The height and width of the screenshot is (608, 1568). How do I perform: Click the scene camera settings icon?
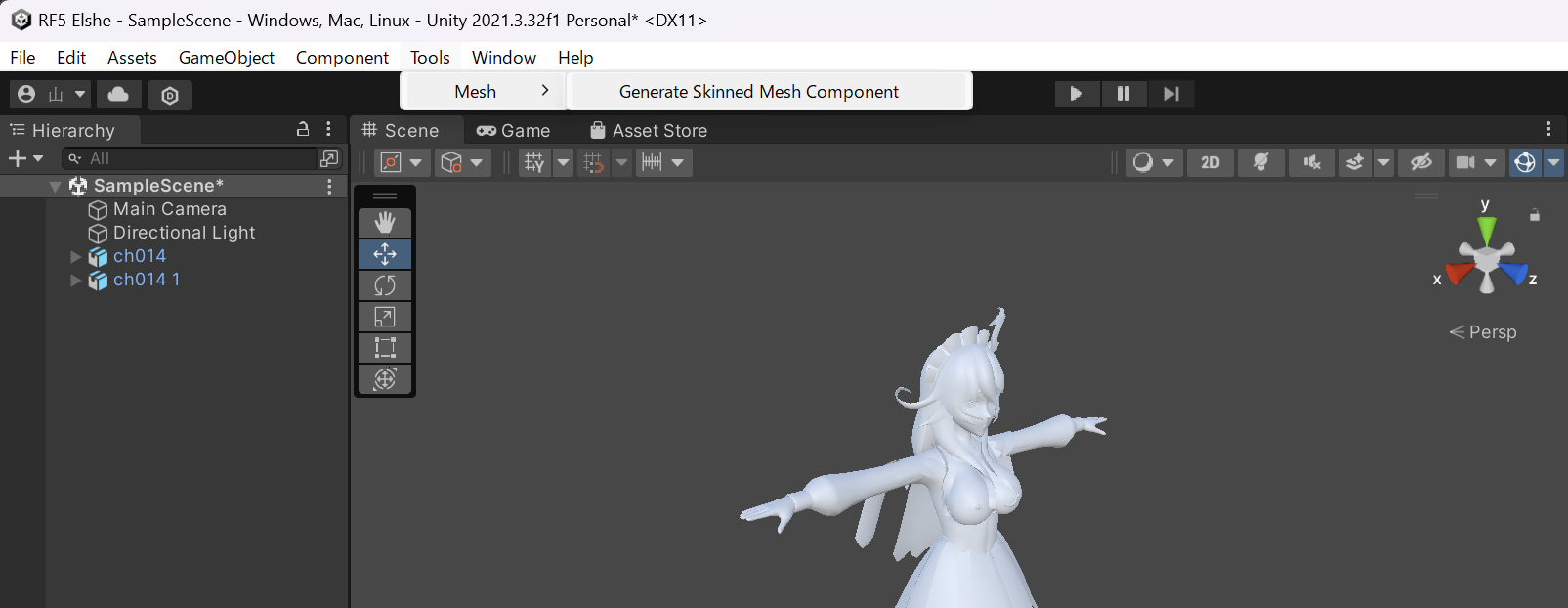[x=1465, y=162]
